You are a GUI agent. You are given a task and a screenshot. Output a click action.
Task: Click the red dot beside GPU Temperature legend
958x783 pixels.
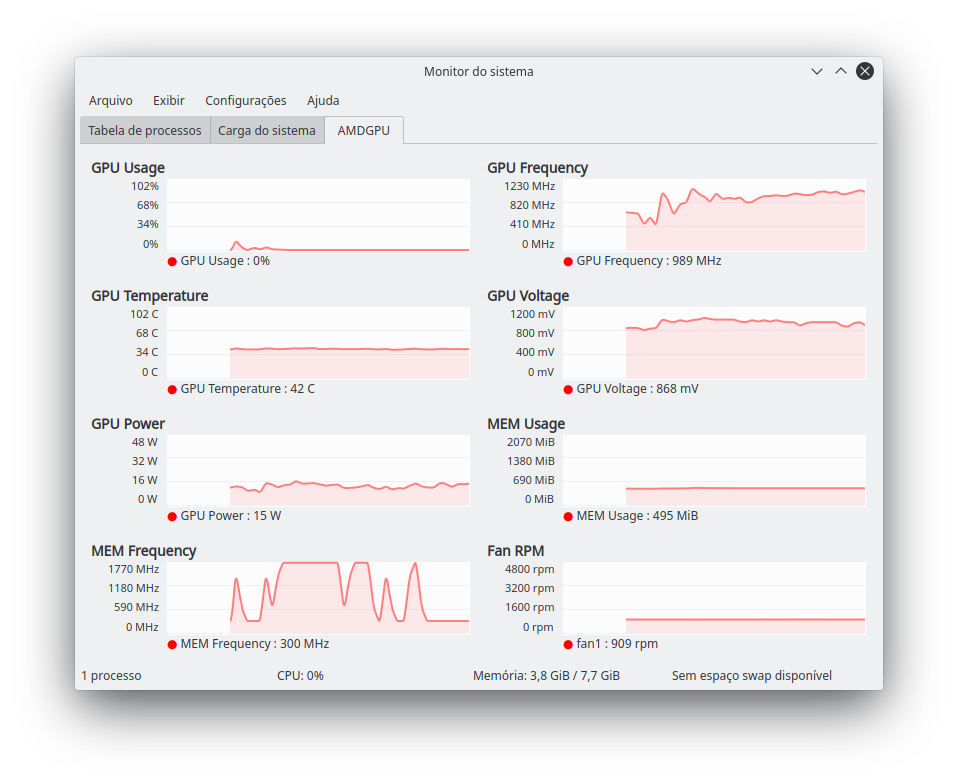point(172,390)
